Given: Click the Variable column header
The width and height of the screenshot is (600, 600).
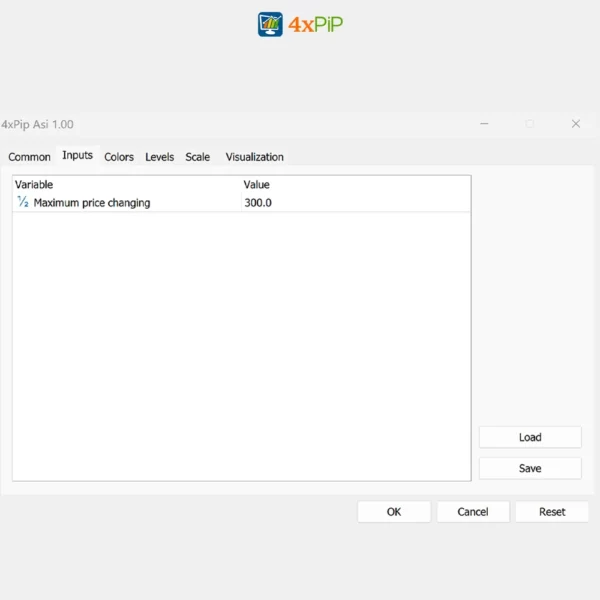Looking at the screenshot, I should coord(34,185).
